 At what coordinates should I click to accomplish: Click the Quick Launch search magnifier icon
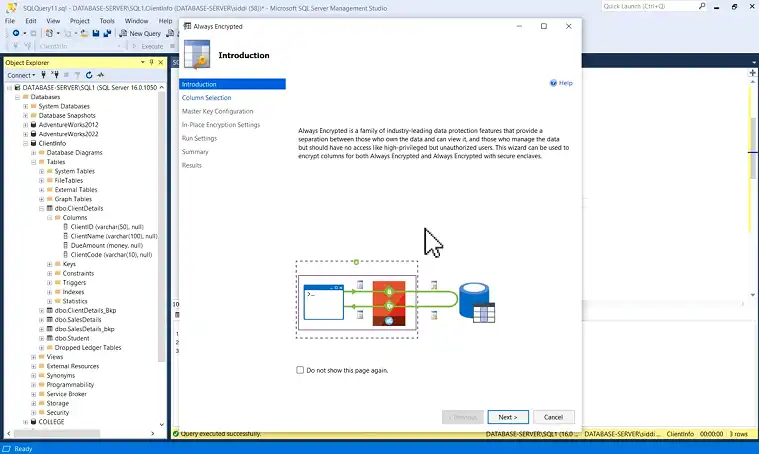[702, 6]
